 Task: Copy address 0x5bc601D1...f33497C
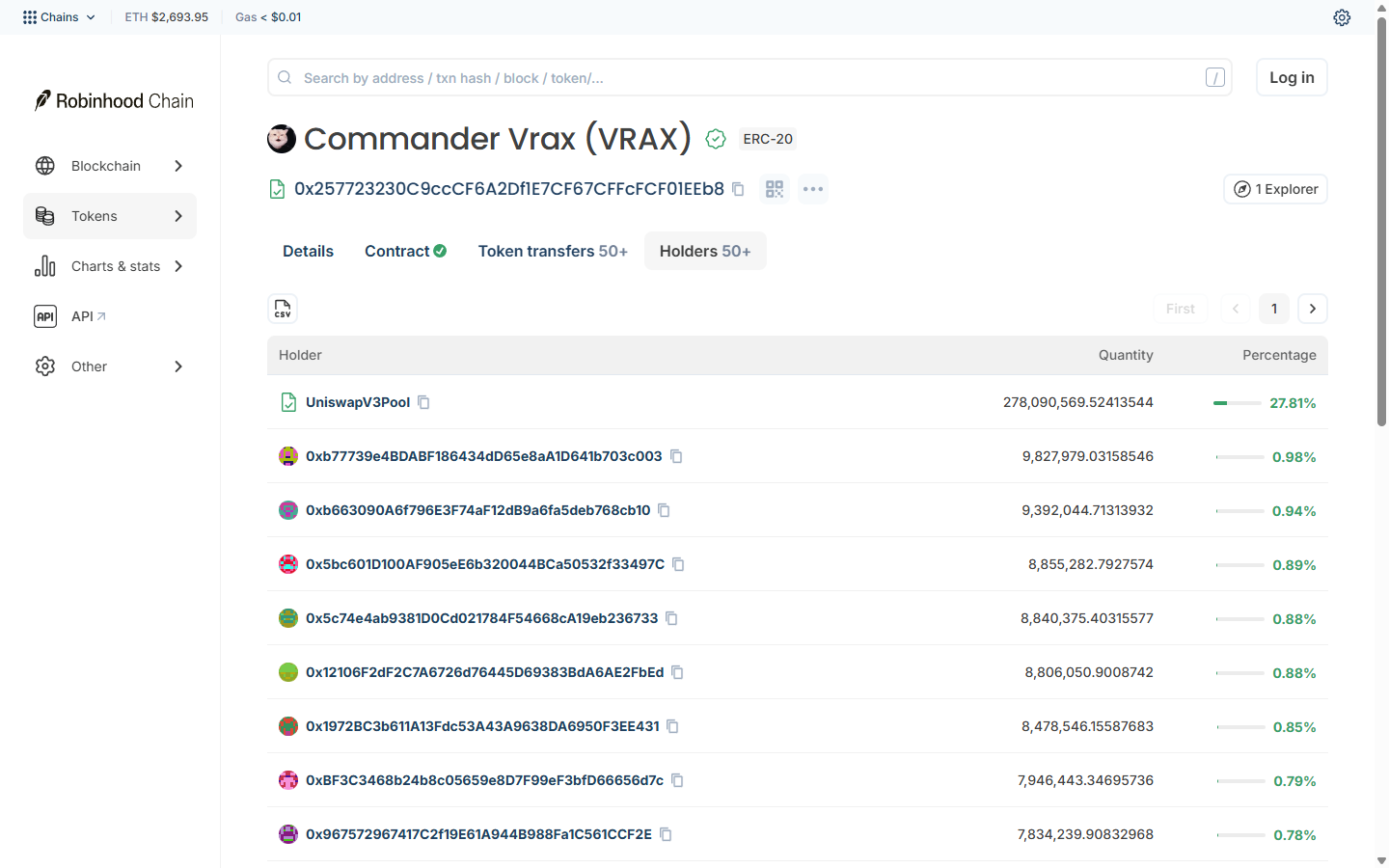tap(678, 564)
